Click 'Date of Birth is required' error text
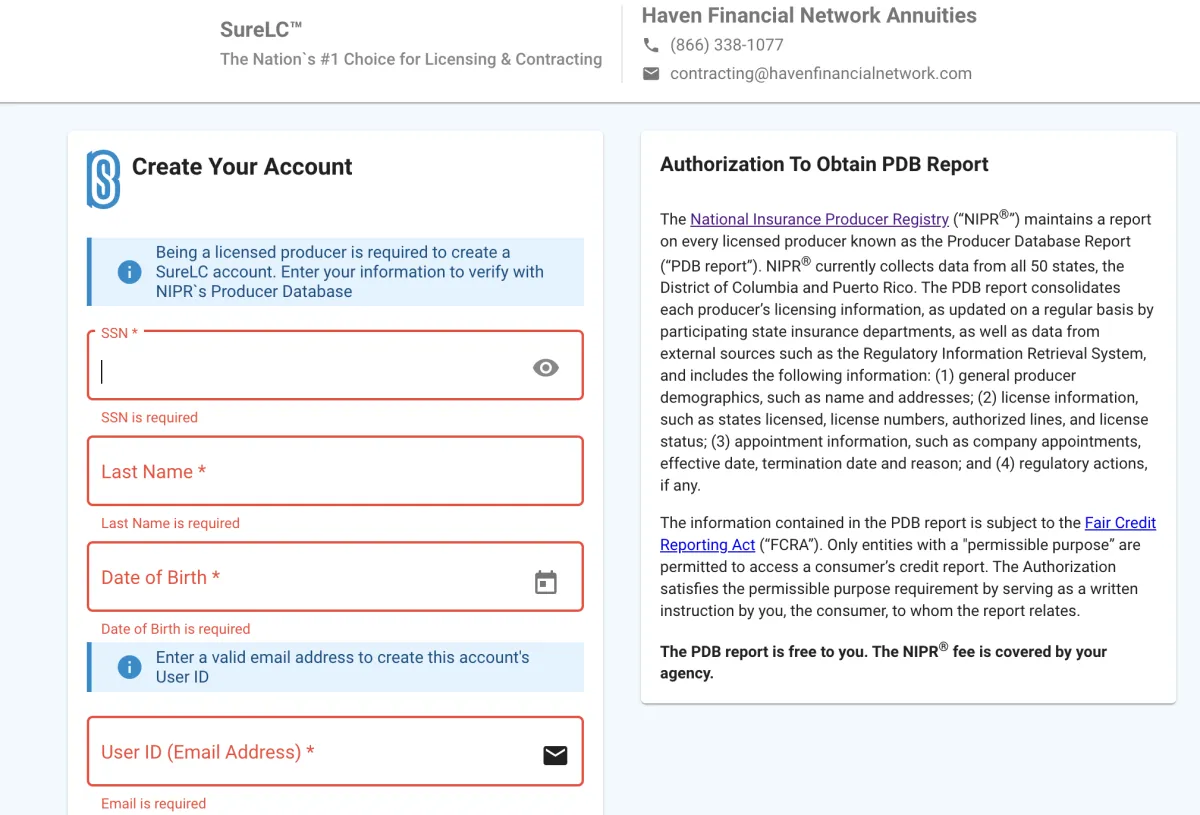This screenshot has width=1200, height=815. tap(175, 629)
